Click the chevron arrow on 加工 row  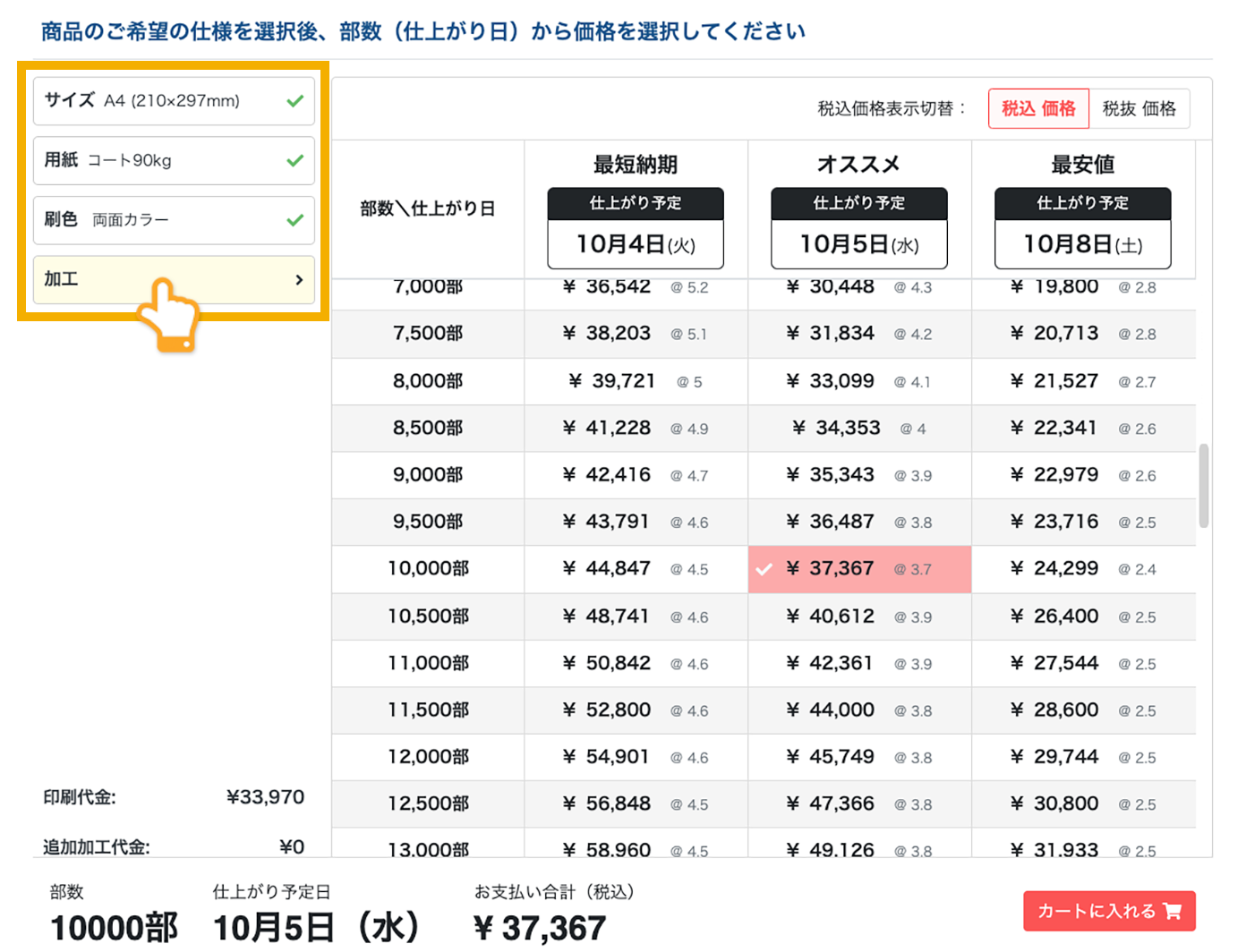[x=300, y=279]
